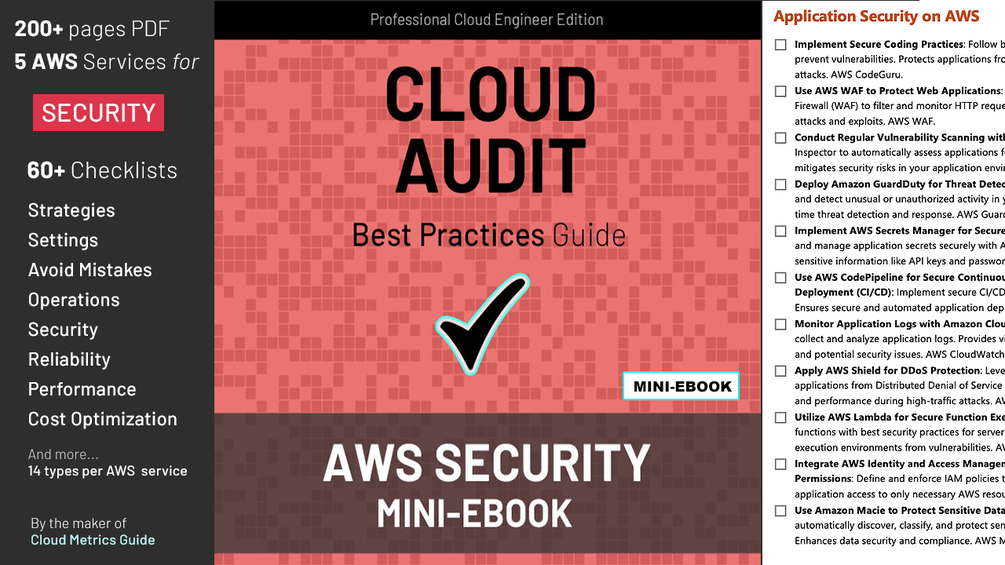Toggle the Monitor Application Logs checkbox
This screenshot has height=565, width=1005.
pos(781,324)
